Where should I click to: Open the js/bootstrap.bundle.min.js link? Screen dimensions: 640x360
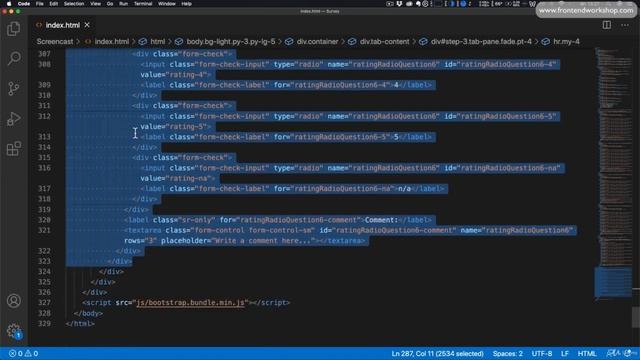pyautogui.click(x=190, y=302)
